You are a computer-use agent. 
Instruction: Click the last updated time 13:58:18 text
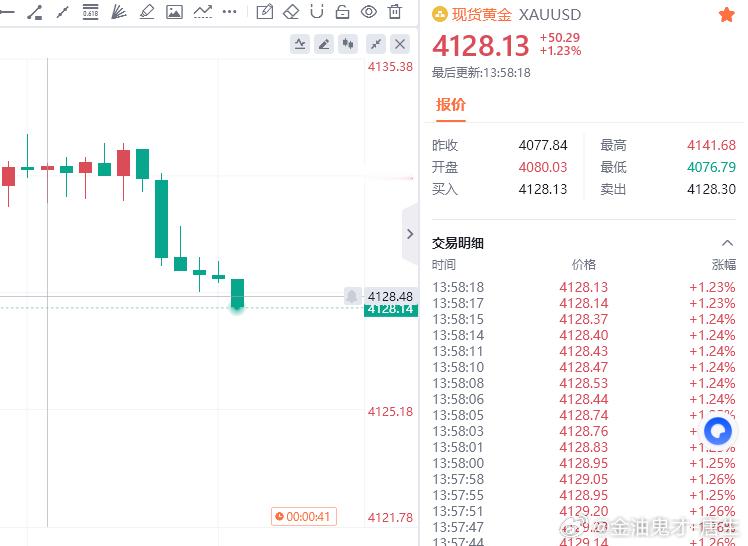(481, 73)
